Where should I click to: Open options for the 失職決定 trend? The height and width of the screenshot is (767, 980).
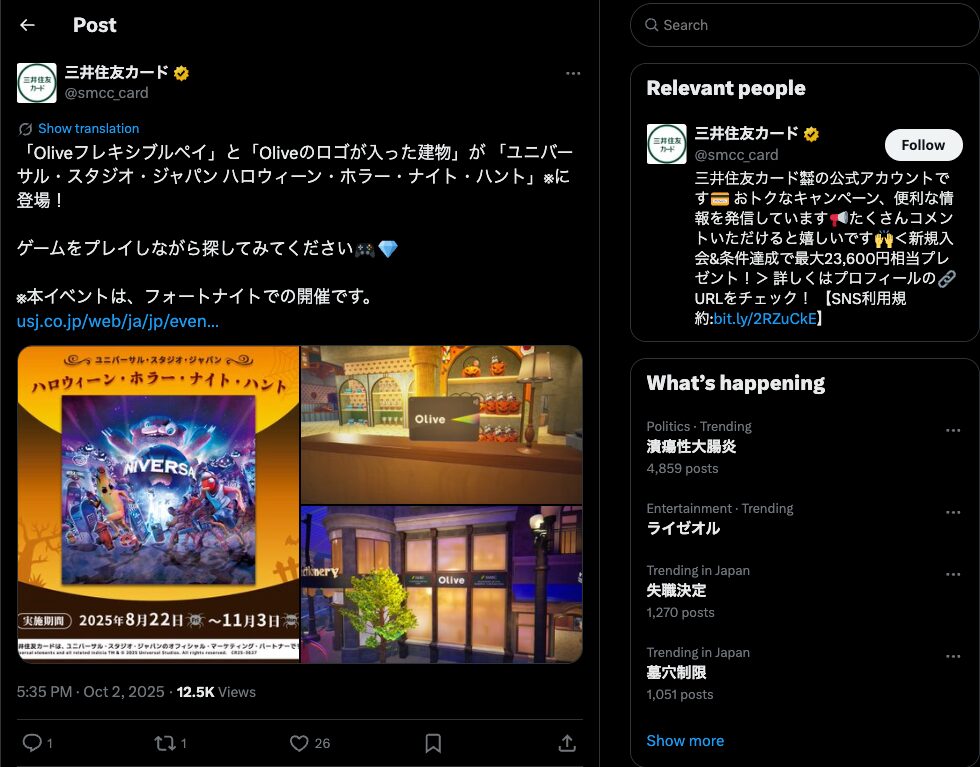click(952, 574)
